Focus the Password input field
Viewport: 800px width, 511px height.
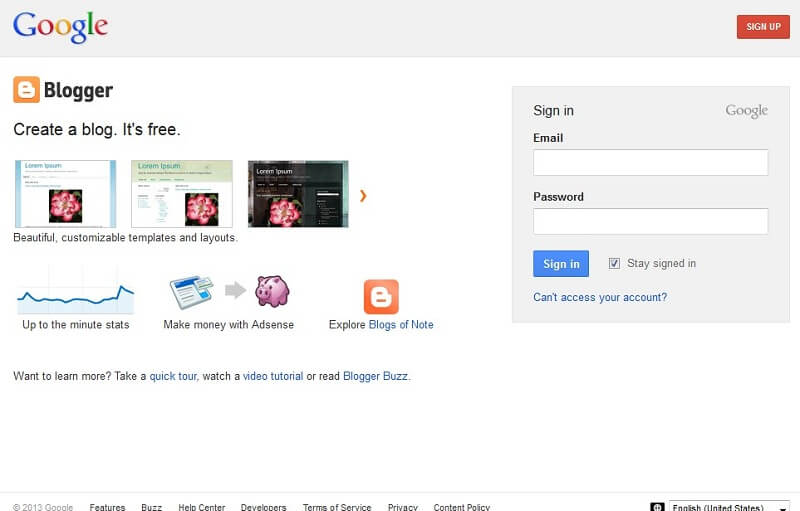[651, 221]
